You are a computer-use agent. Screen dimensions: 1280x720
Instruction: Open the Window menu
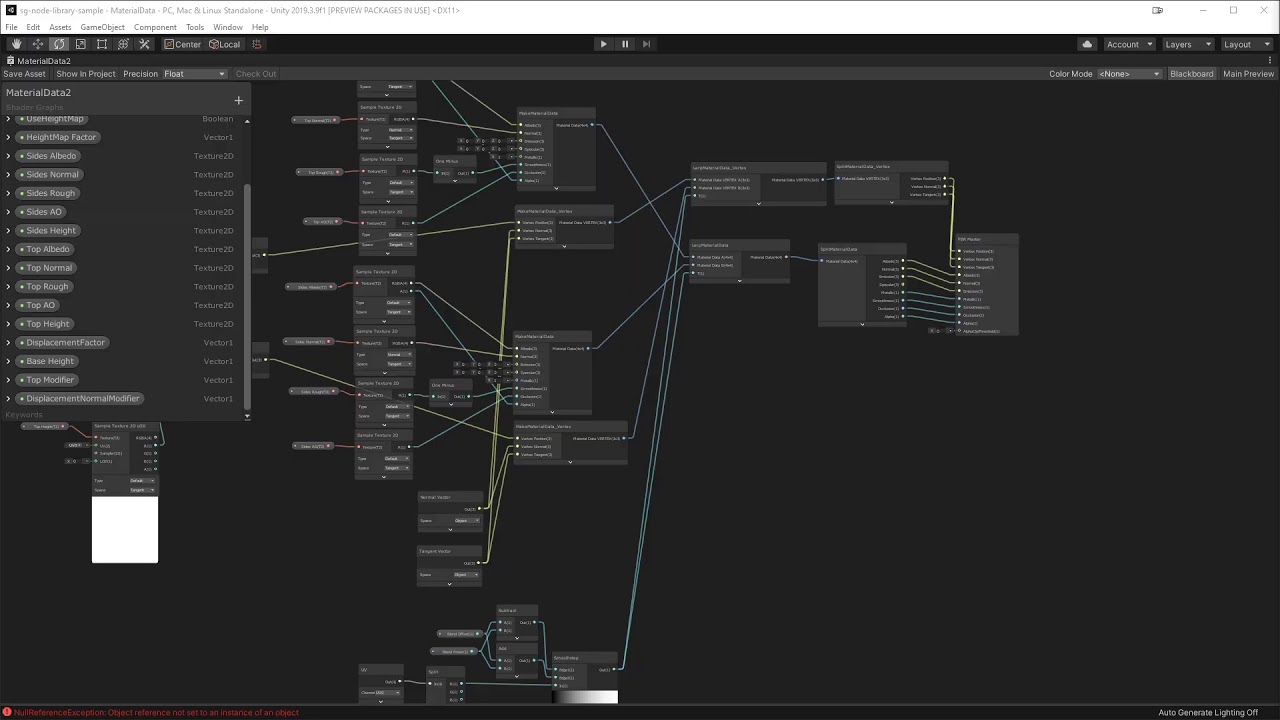(227, 27)
